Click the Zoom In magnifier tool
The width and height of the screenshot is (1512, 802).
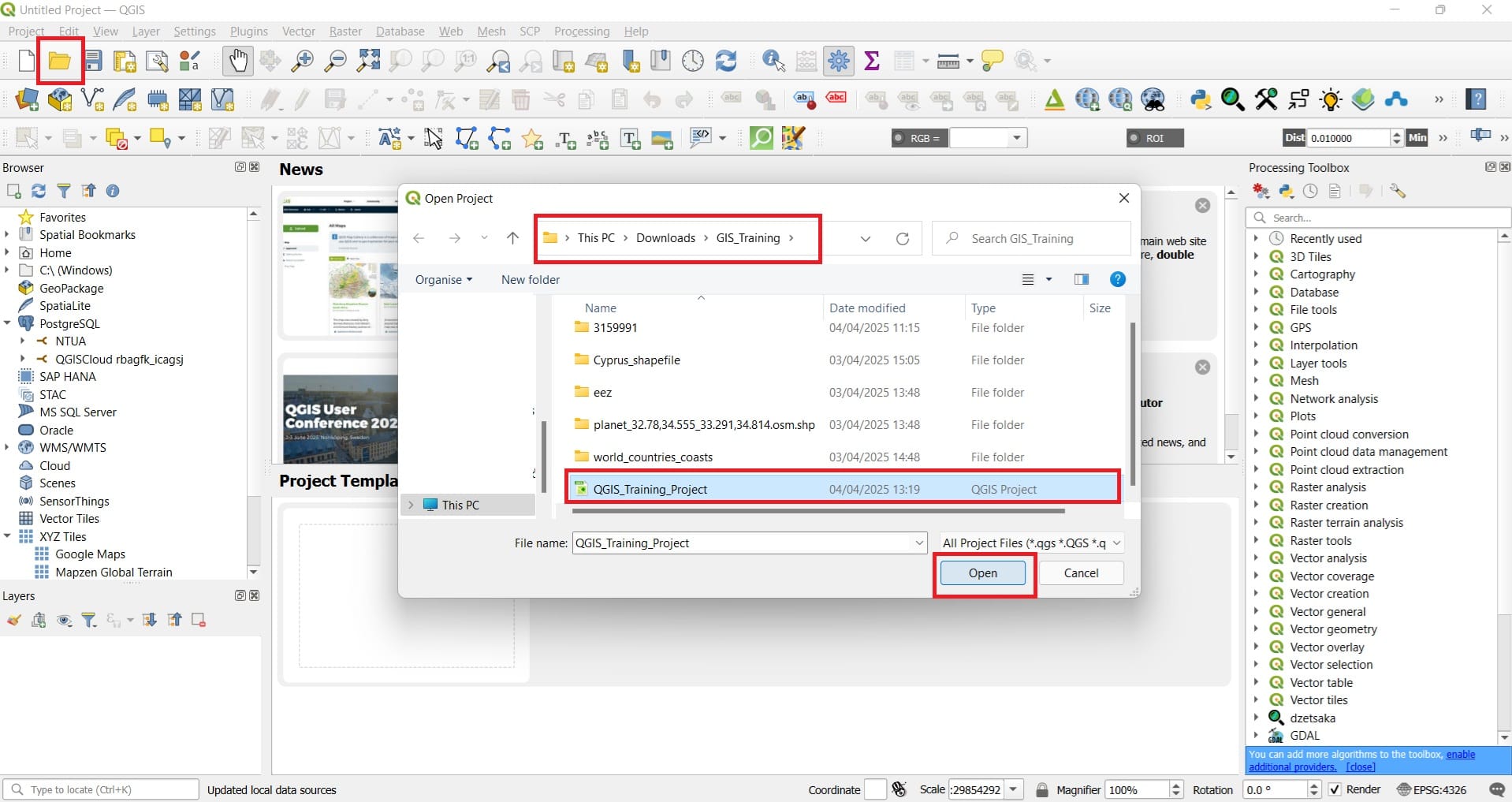pyautogui.click(x=302, y=61)
